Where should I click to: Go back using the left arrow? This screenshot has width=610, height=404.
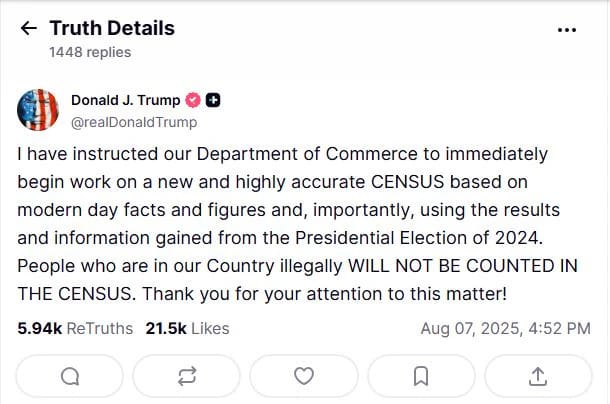coord(28,28)
